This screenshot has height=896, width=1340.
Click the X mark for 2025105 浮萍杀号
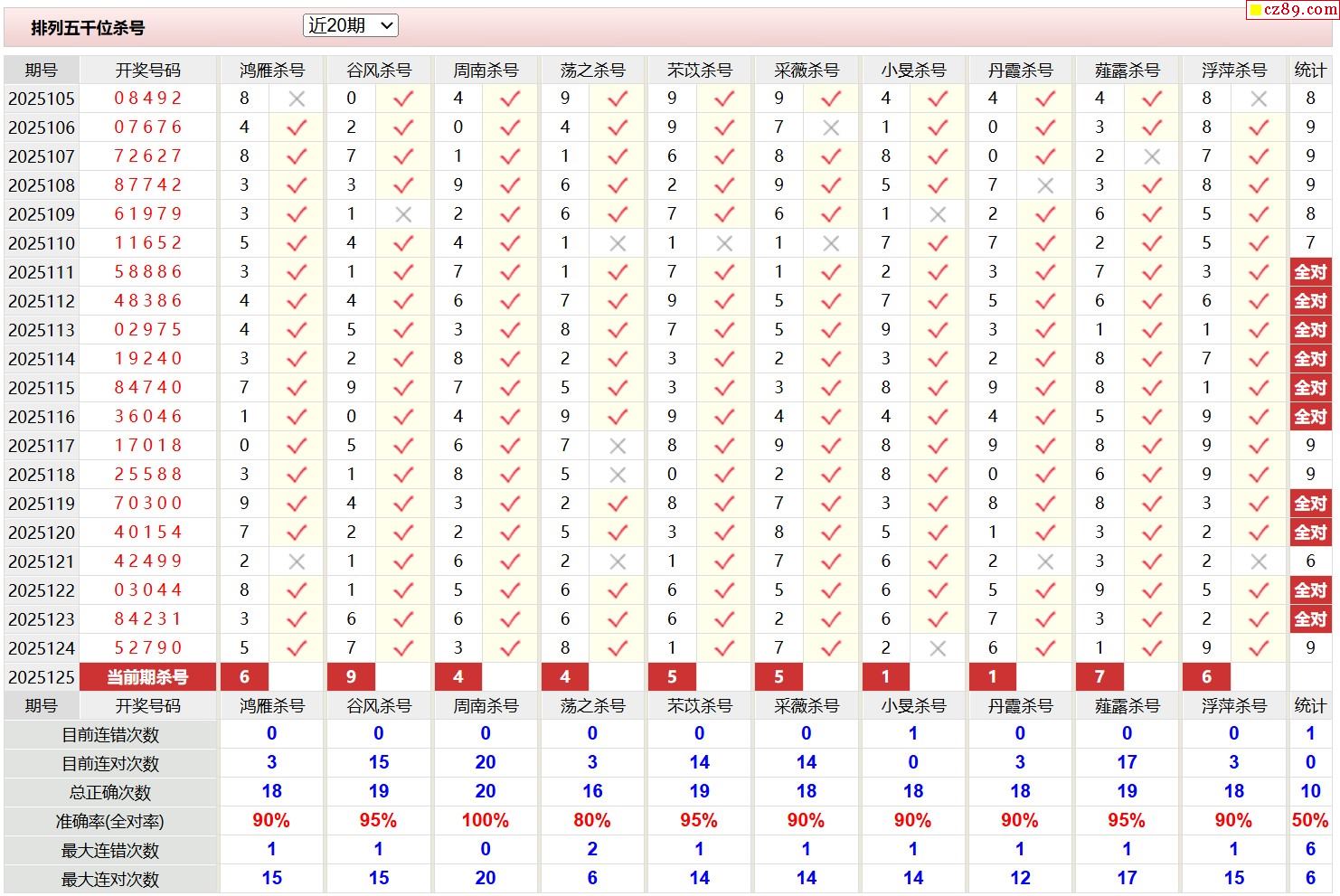click(1259, 99)
